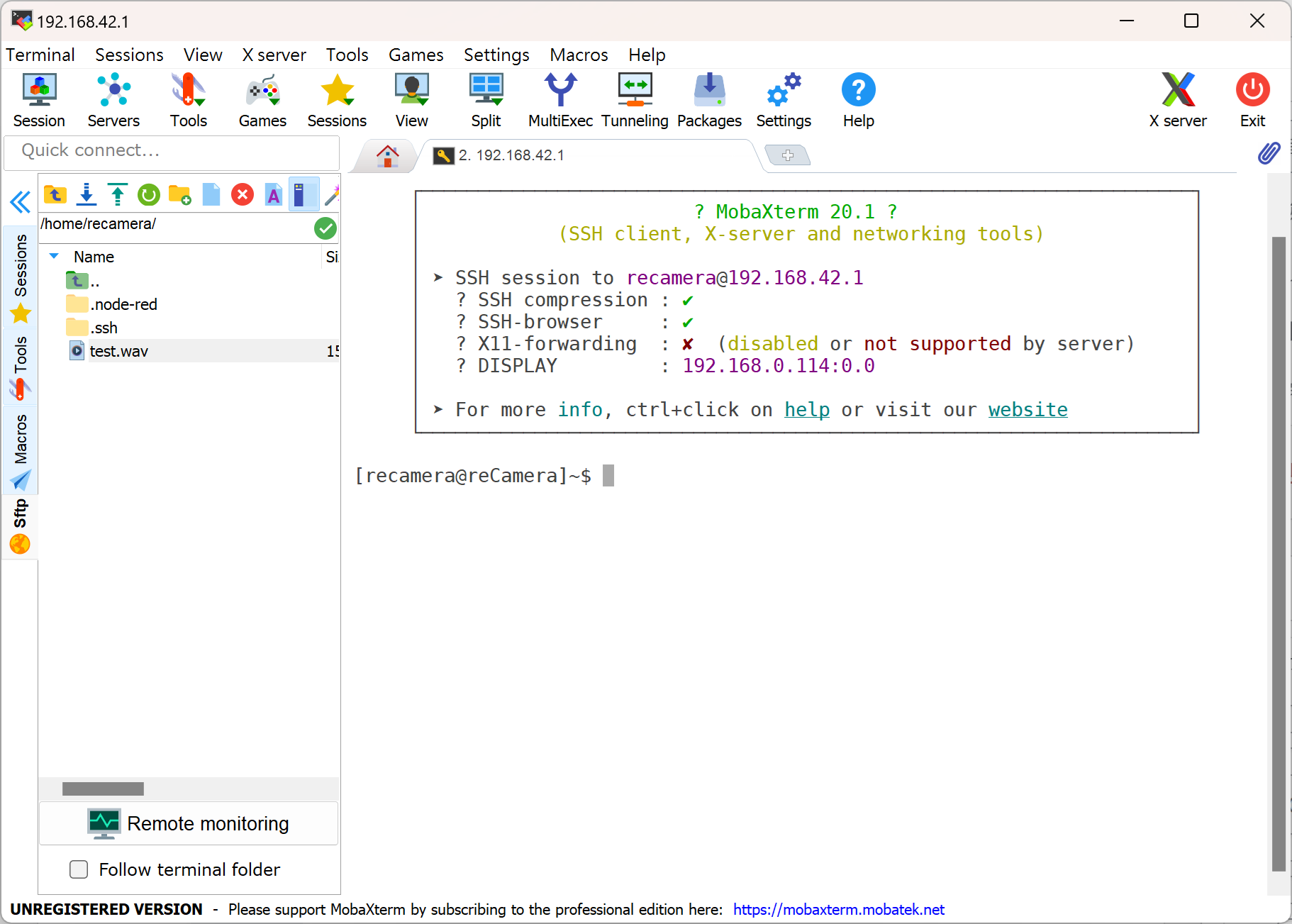Click the red Exit power icon
This screenshot has height=924, width=1292.
pyautogui.click(x=1252, y=100)
